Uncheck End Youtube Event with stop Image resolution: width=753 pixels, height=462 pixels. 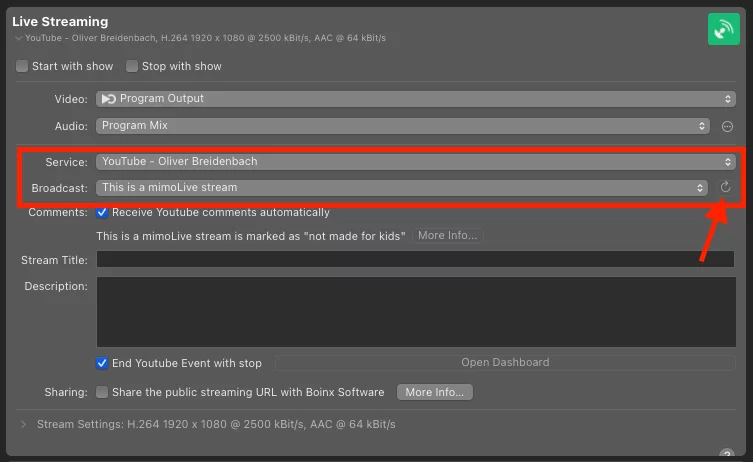pyautogui.click(x=102, y=363)
